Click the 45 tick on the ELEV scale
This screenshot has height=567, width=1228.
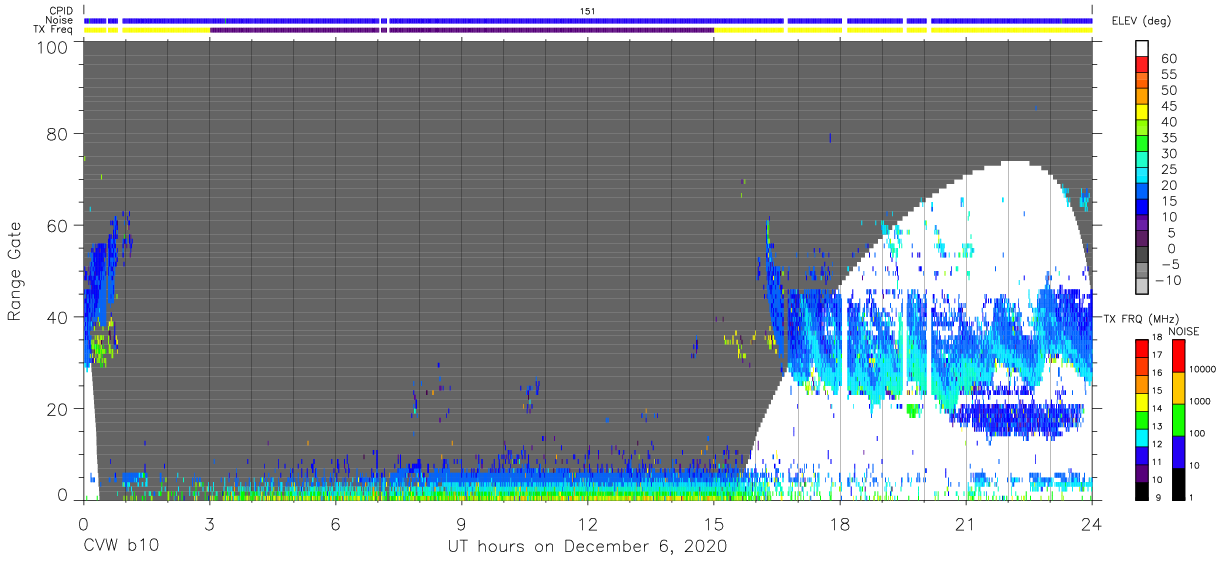(x=1168, y=106)
